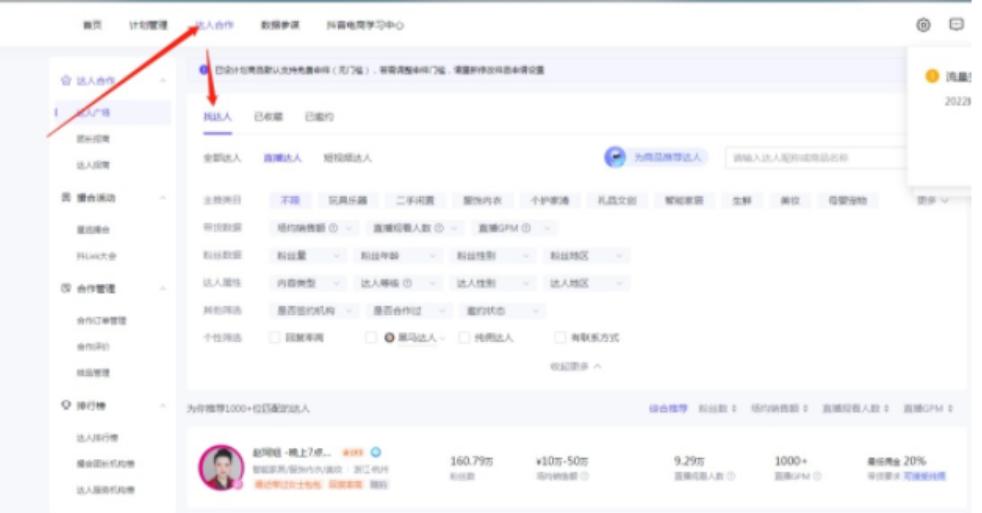Click 为商品推荐达人 button
The height and width of the screenshot is (513, 982).
pyautogui.click(x=656, y=157)
